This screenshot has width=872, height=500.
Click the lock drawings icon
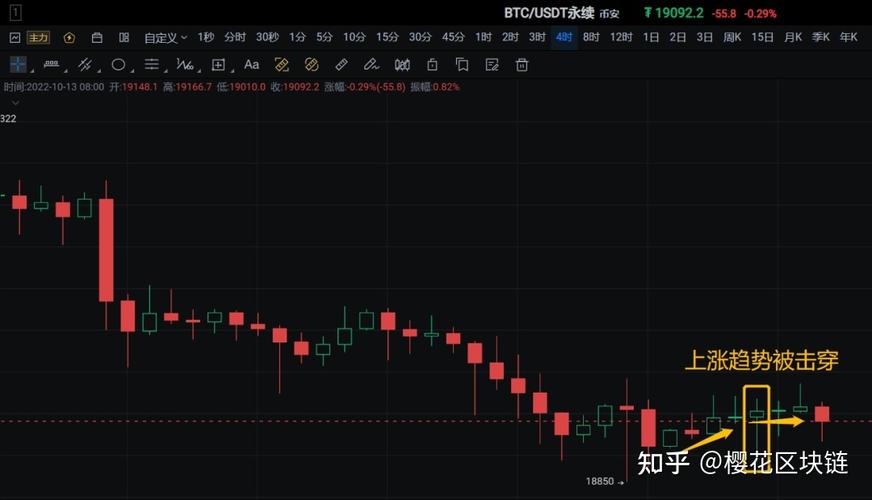(x=432, y=65)
